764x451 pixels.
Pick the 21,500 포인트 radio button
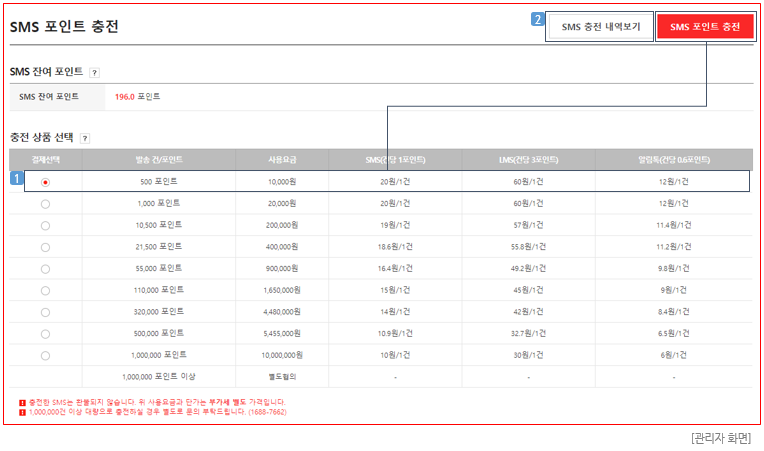(x=45, y=247)
